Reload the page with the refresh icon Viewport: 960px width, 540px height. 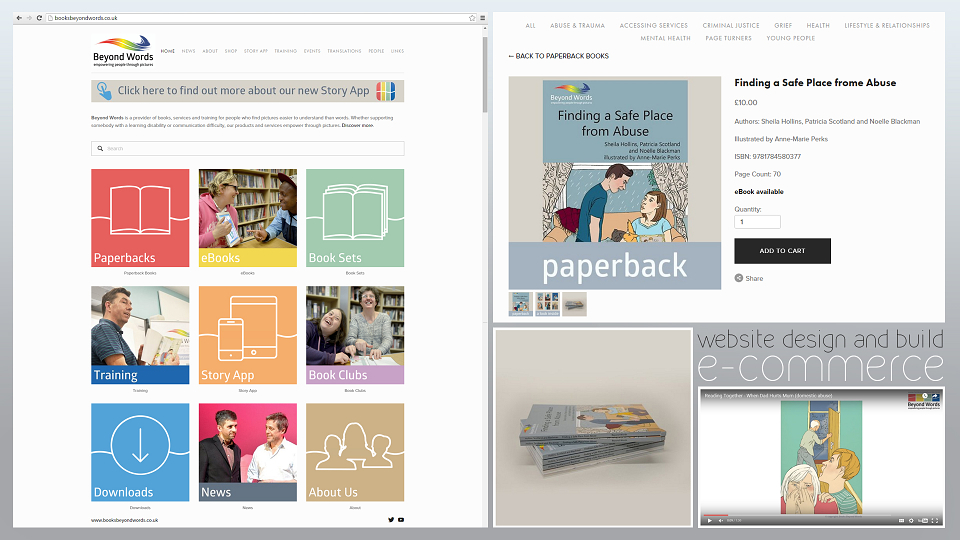tap(39, 18)
